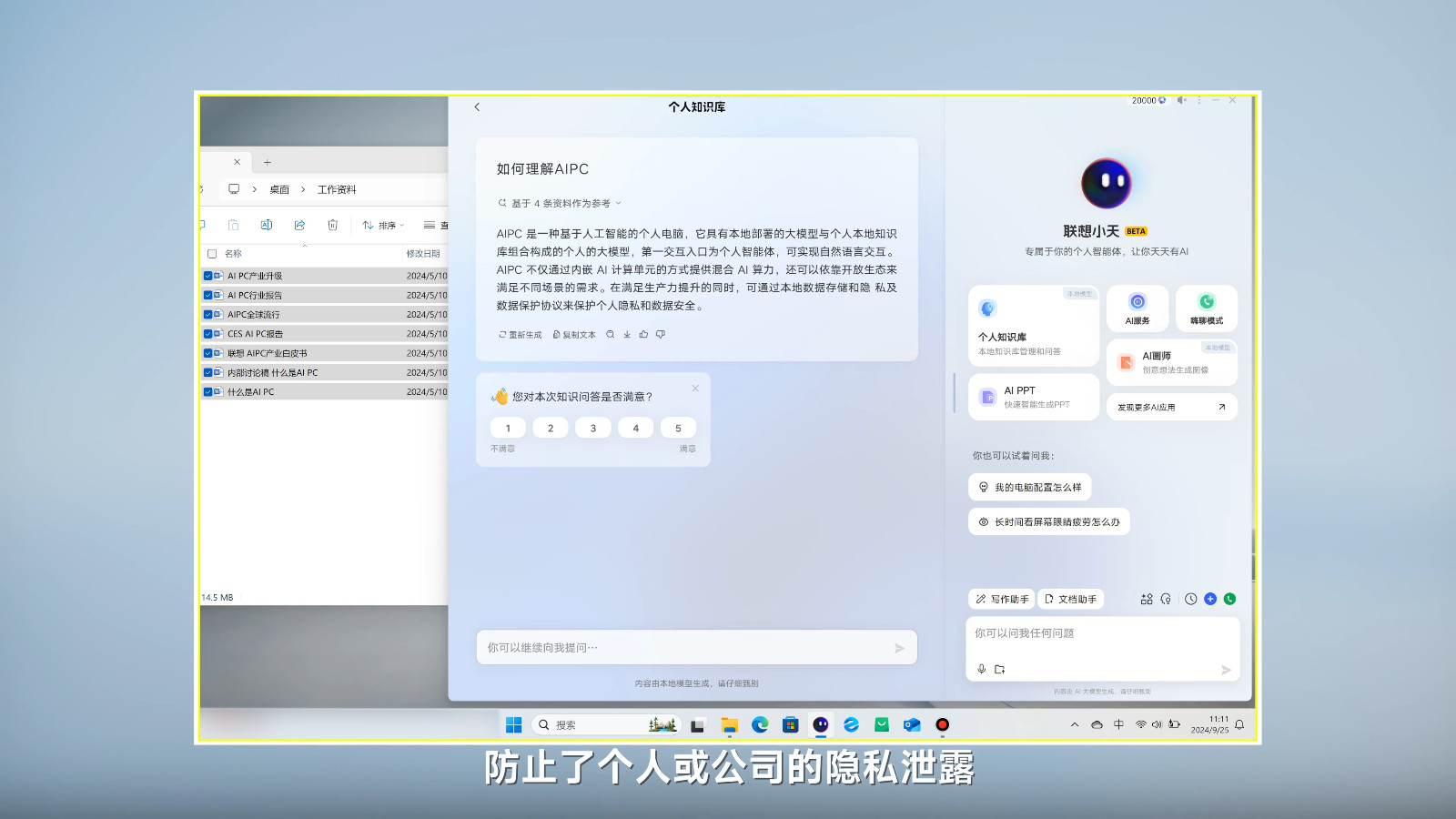Click the 联想小天 avatar

tap(1106, 183)
